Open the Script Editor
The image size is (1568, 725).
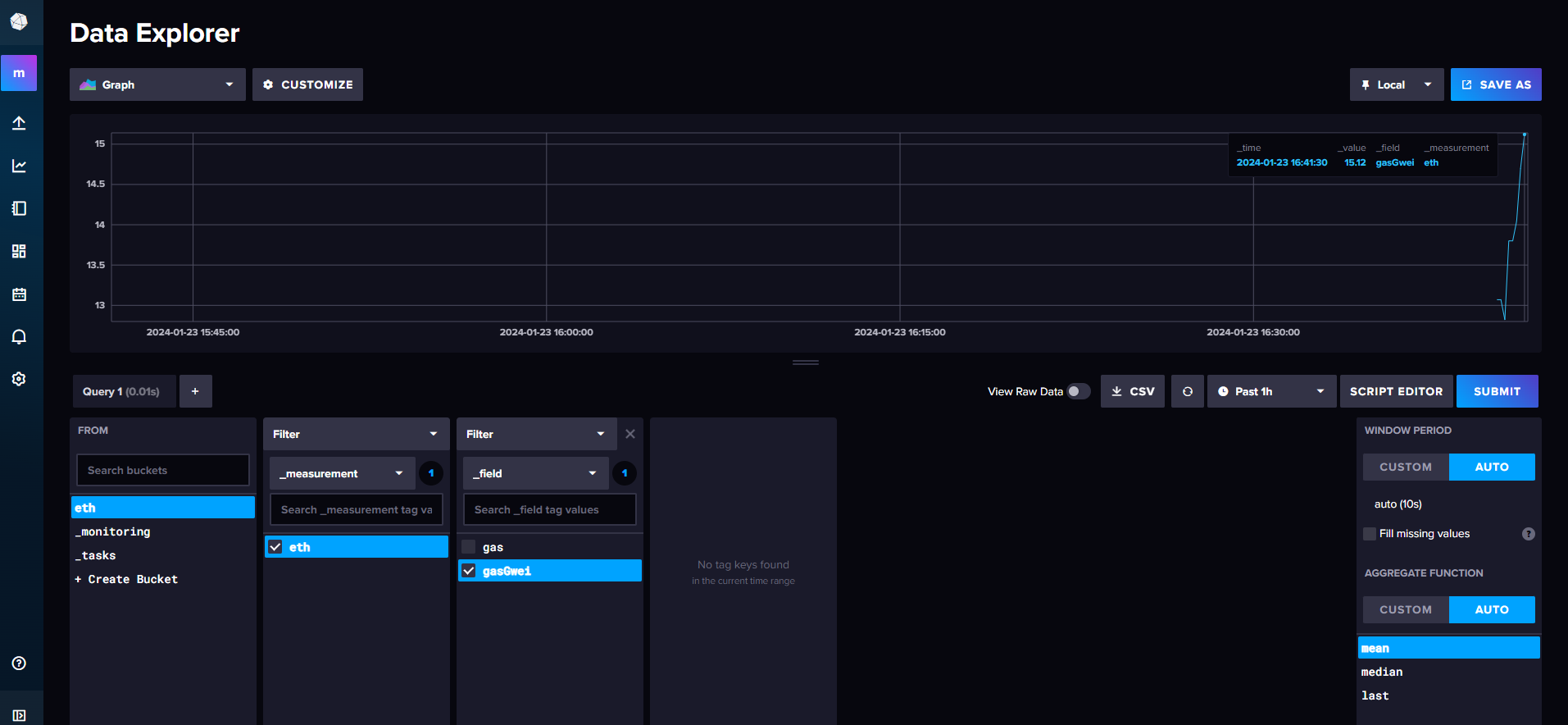pos(1396,391)
